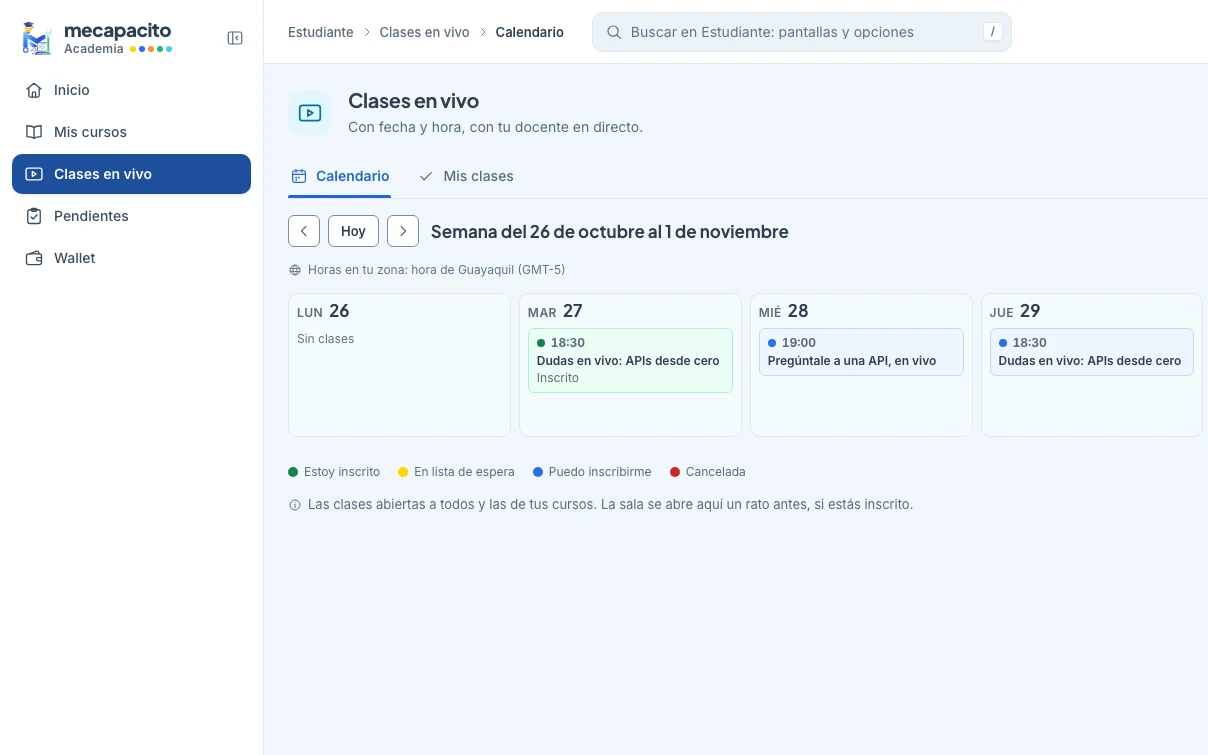Click the Estudiante breadcrumb
This screenshot has height=755, width=1208.
click(x=321, y=32)
